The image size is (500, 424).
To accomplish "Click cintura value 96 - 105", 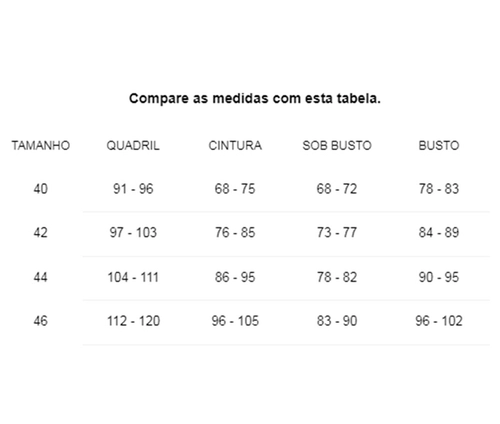I will 235,321.
